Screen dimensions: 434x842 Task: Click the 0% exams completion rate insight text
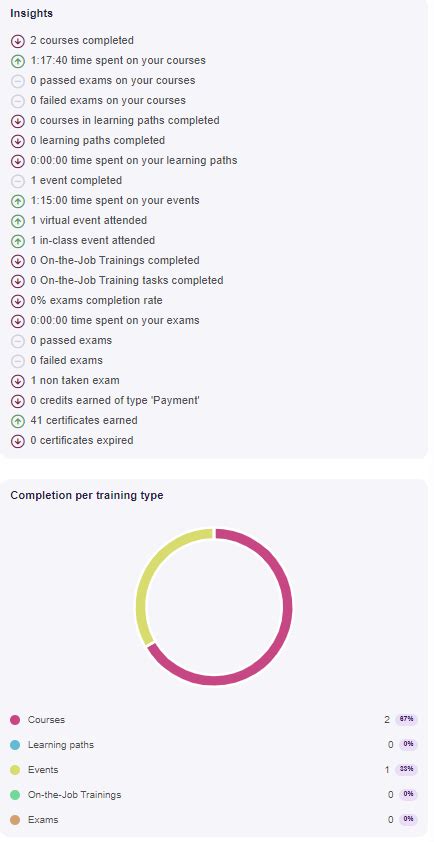click(x=97, y=300)
